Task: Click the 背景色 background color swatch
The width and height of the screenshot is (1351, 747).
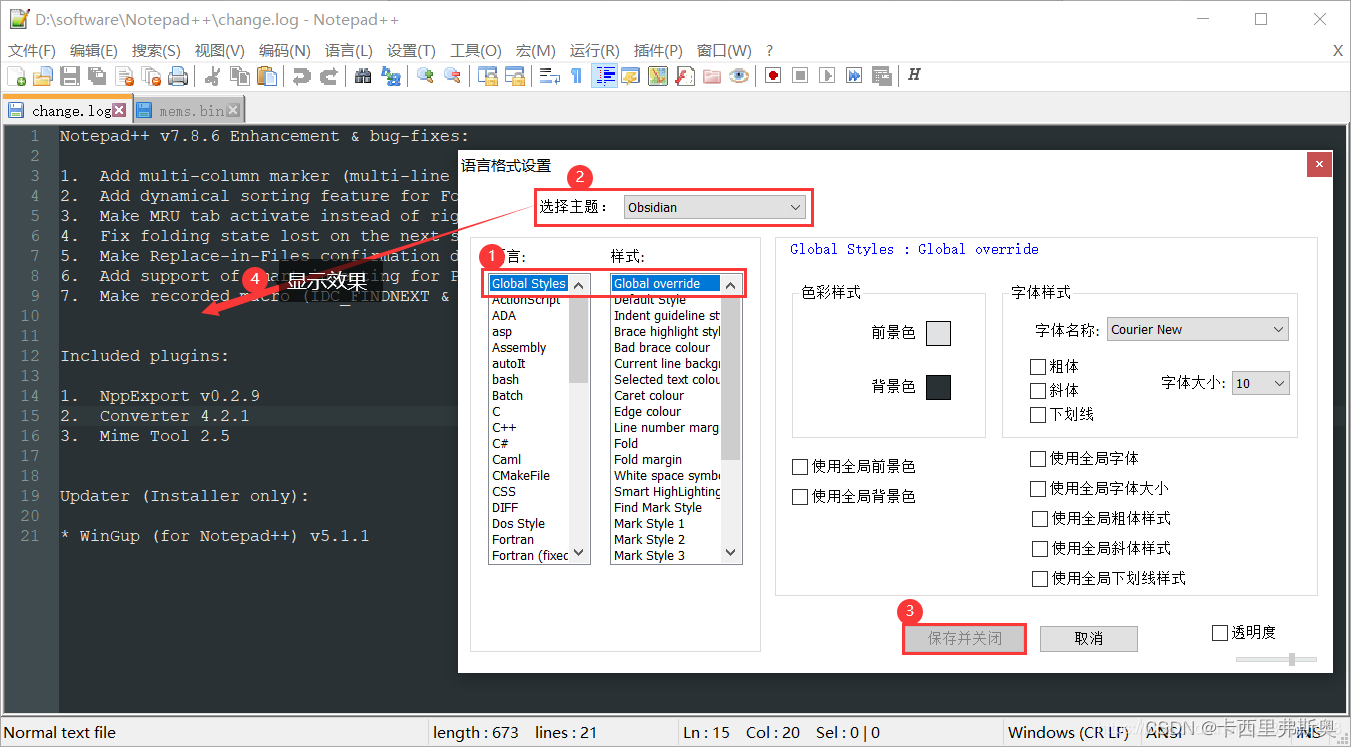Action: click(938, 387)
